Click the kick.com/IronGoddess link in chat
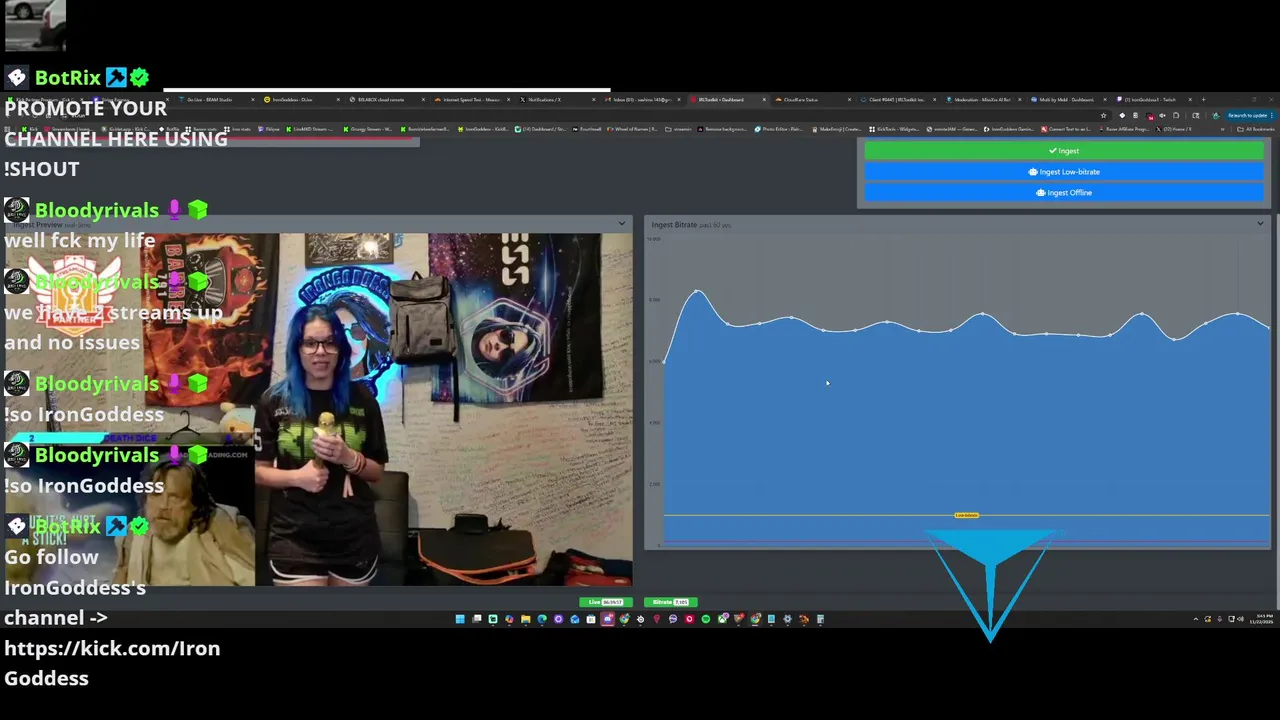 pos(112,663)
